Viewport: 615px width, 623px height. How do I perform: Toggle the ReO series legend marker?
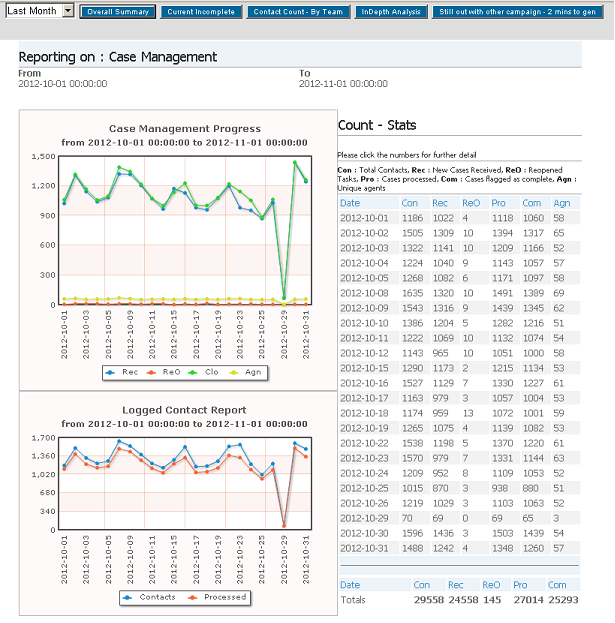coord(161,371)
